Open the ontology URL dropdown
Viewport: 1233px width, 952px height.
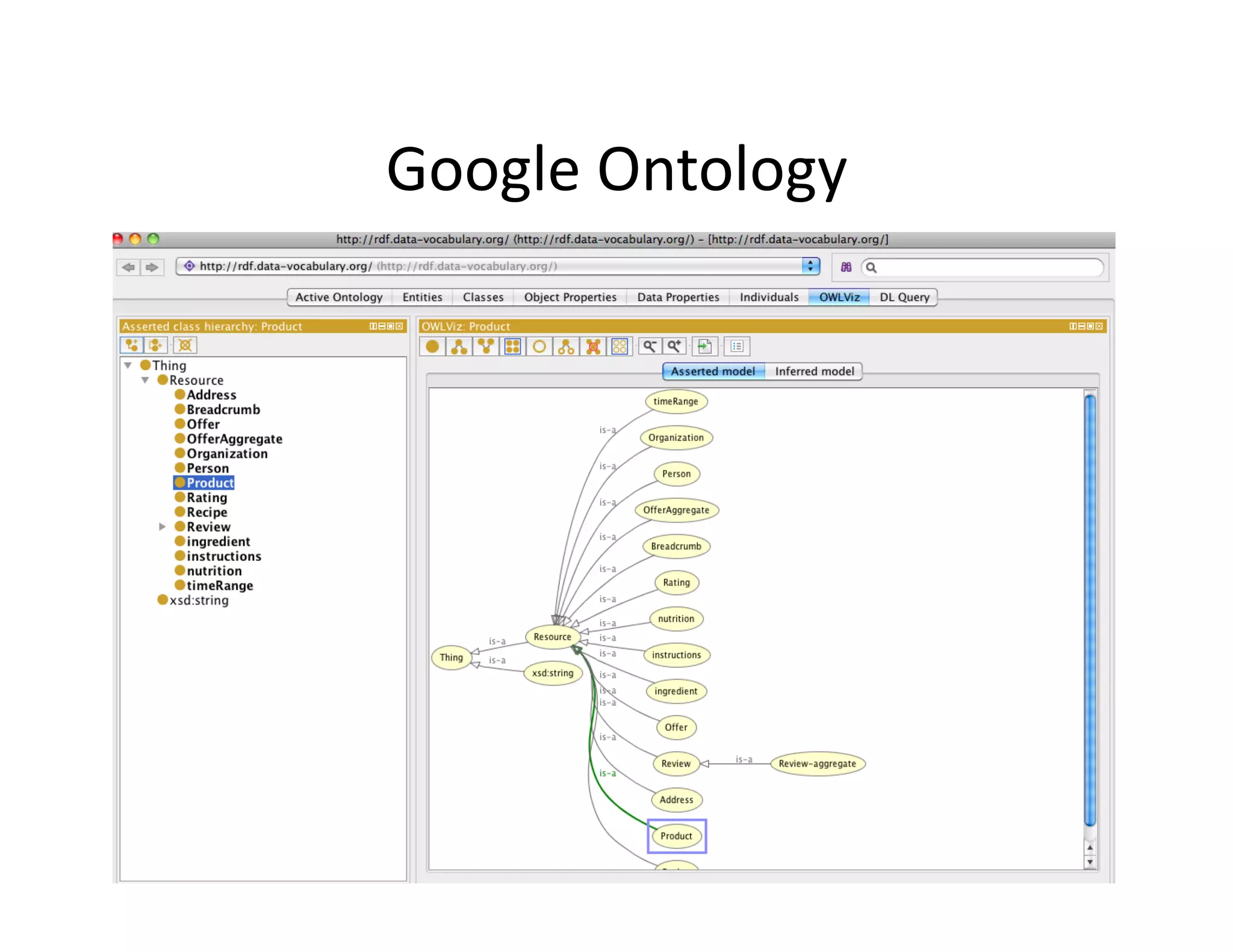[x=810, y=266]
